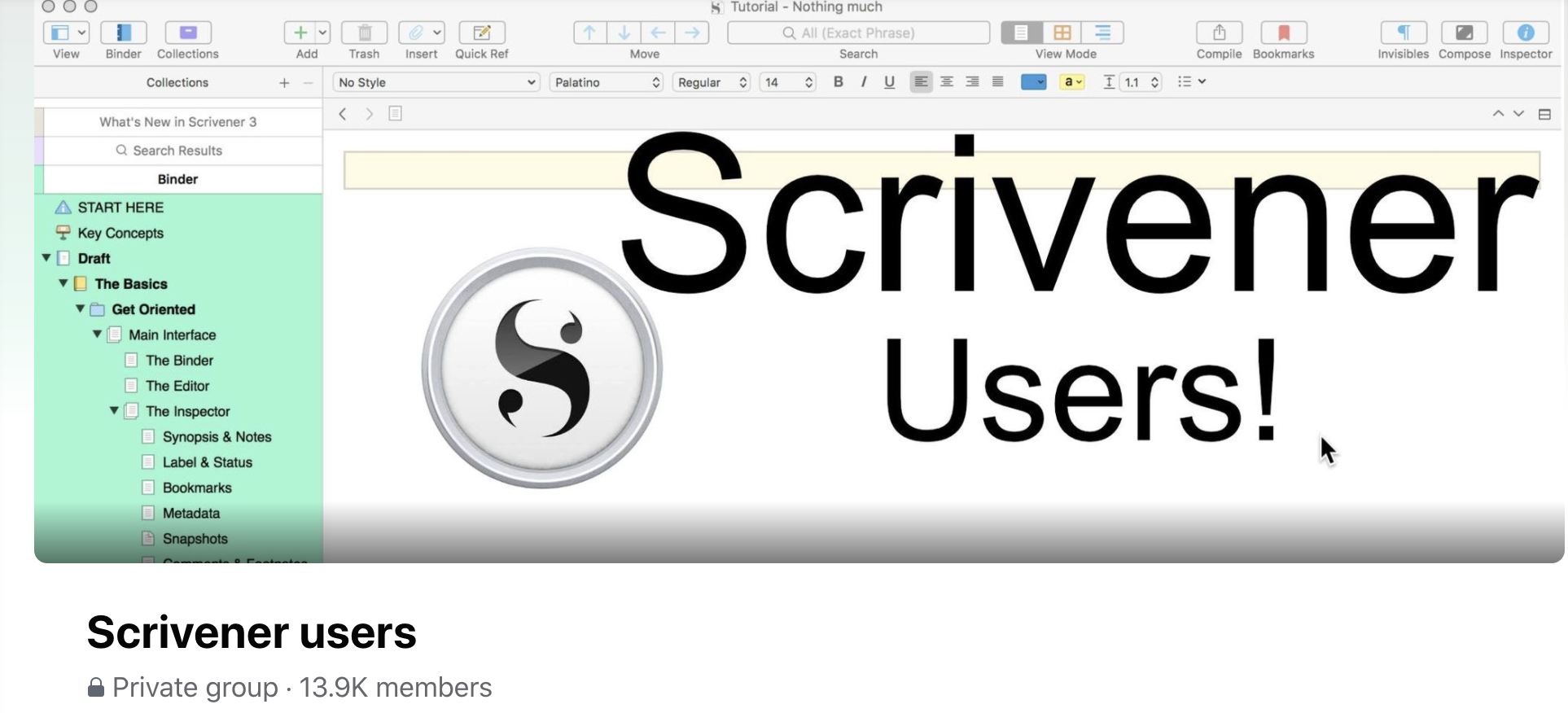Align text left
1568x713 pixels.
click(x=921, y=81)
